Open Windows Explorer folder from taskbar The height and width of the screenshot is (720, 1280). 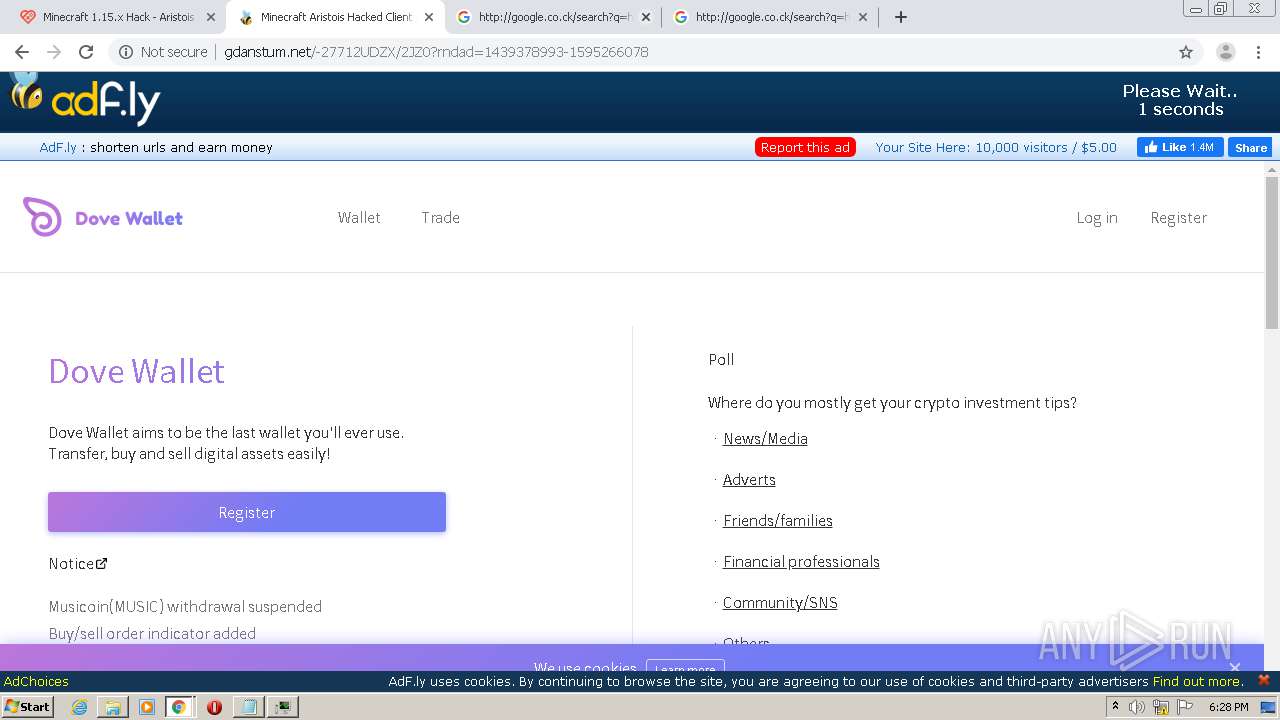click(113, 706)
